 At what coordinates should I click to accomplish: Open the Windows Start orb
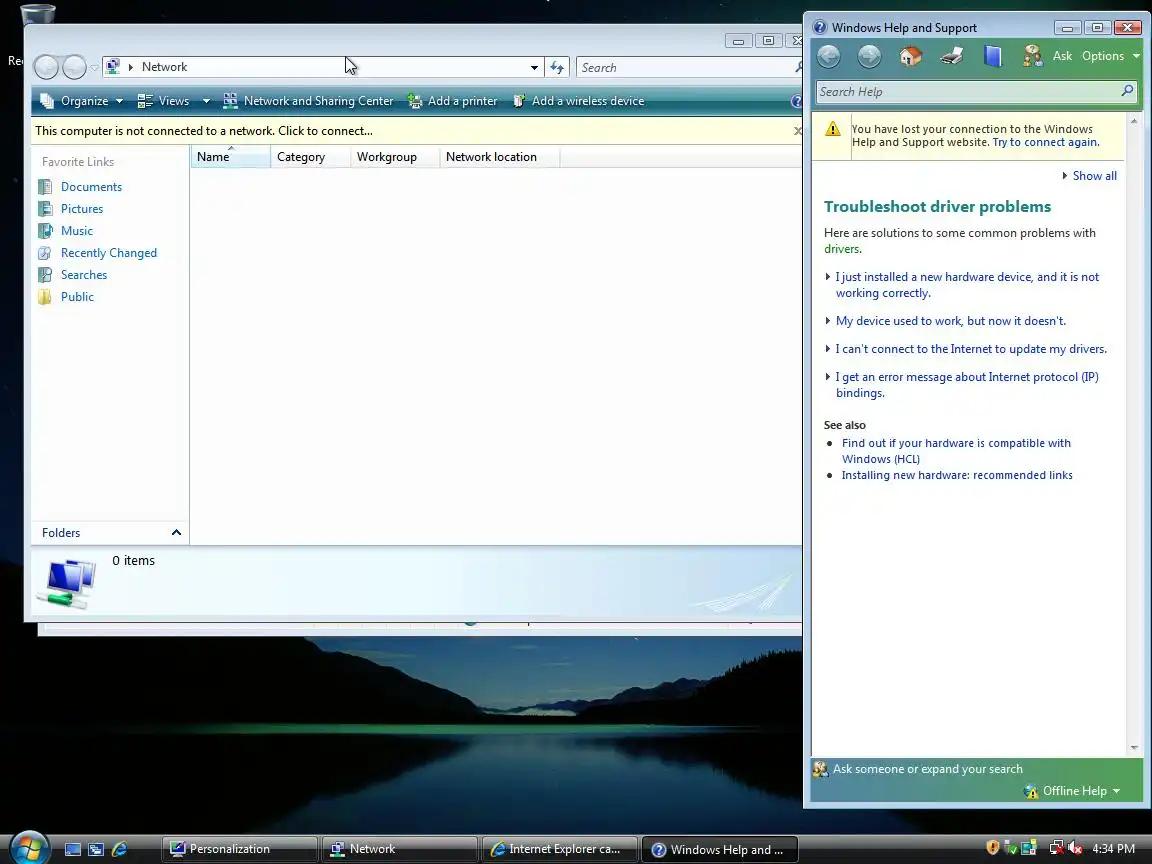29,849
